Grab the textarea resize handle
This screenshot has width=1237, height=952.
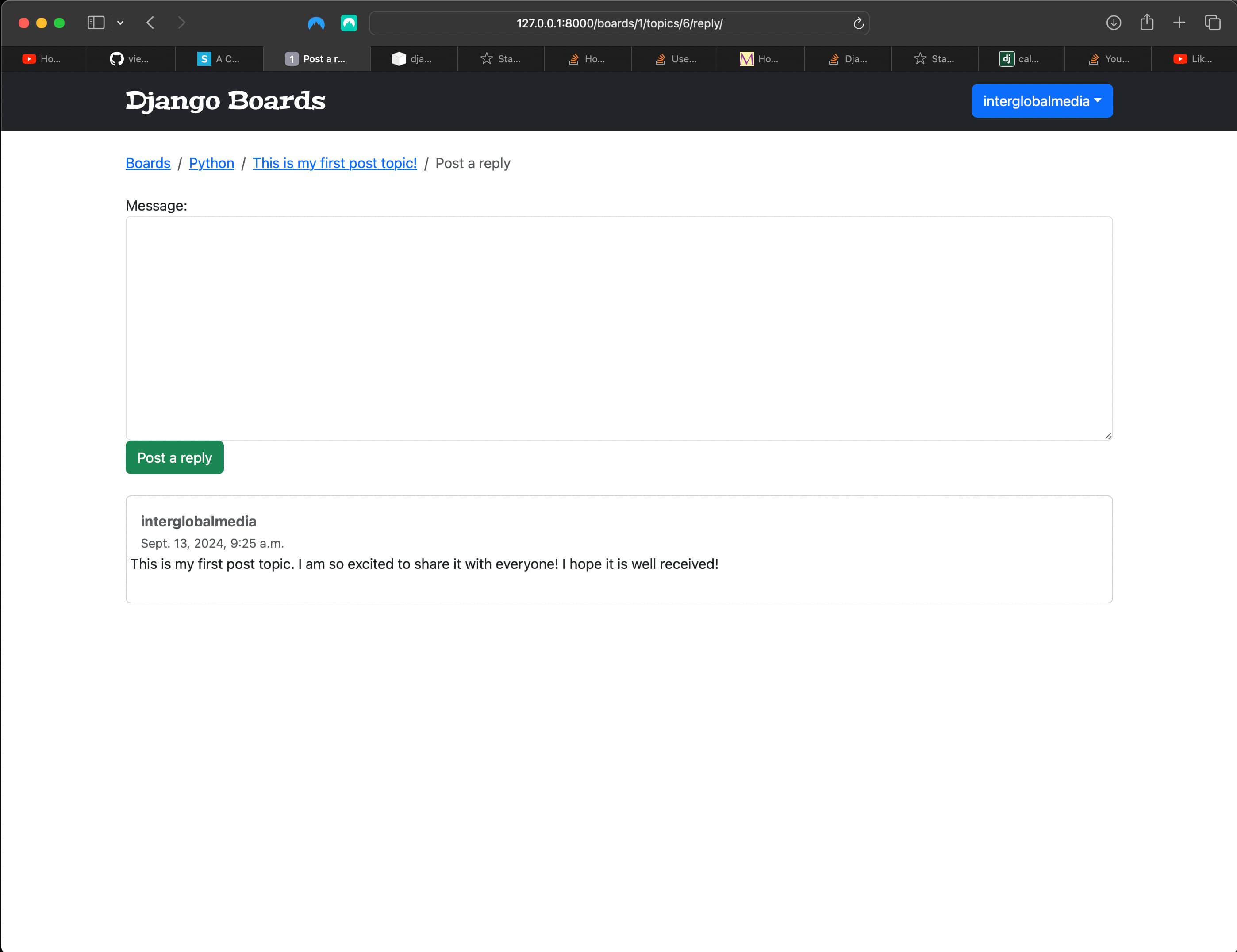tap(1108, 435)
